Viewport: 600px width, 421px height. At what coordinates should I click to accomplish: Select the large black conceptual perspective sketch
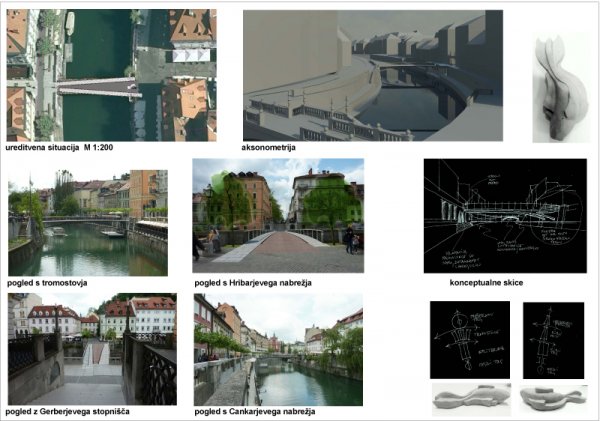tap(505, 216)
